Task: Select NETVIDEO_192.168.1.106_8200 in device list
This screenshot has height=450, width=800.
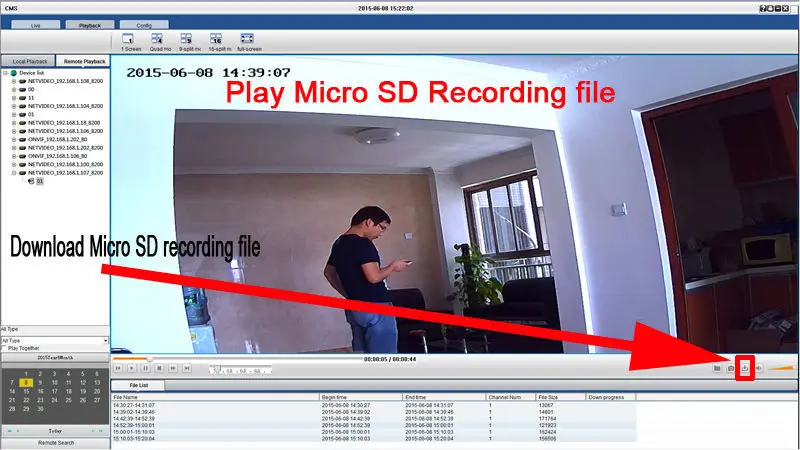Action: (x=65, y=131)
